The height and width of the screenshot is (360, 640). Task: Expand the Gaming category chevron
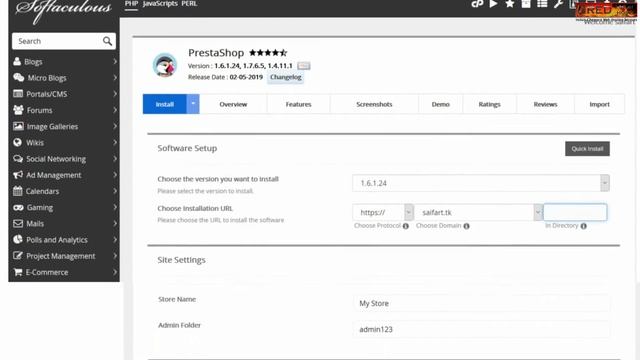(x=115, y=207)
